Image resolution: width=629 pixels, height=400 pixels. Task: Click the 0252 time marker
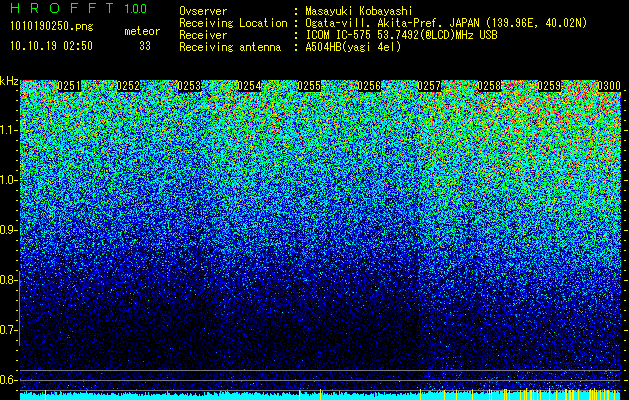[x=128, y=86]
